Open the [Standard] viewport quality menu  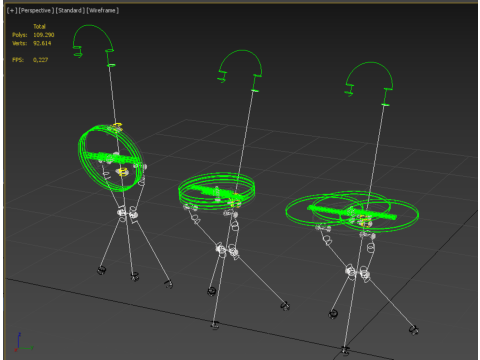click(x=70, y=11)
